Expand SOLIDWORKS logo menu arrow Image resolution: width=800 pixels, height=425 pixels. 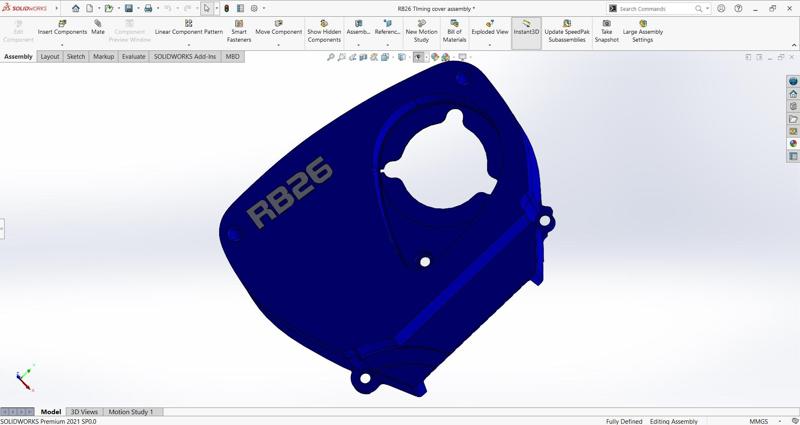[57, 9]
